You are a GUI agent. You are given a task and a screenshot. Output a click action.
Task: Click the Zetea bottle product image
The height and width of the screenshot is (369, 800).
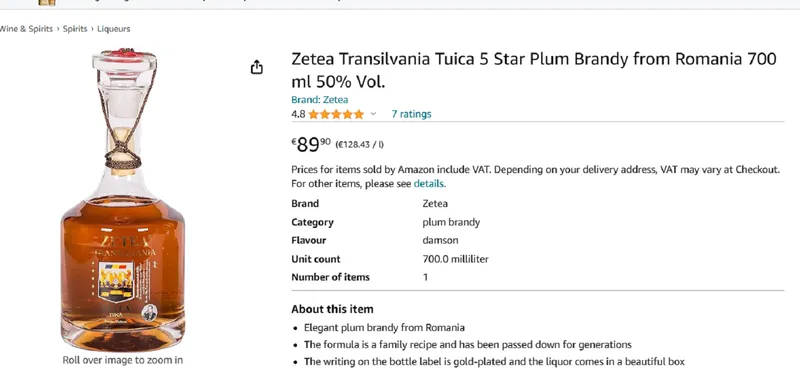[122, 199]
